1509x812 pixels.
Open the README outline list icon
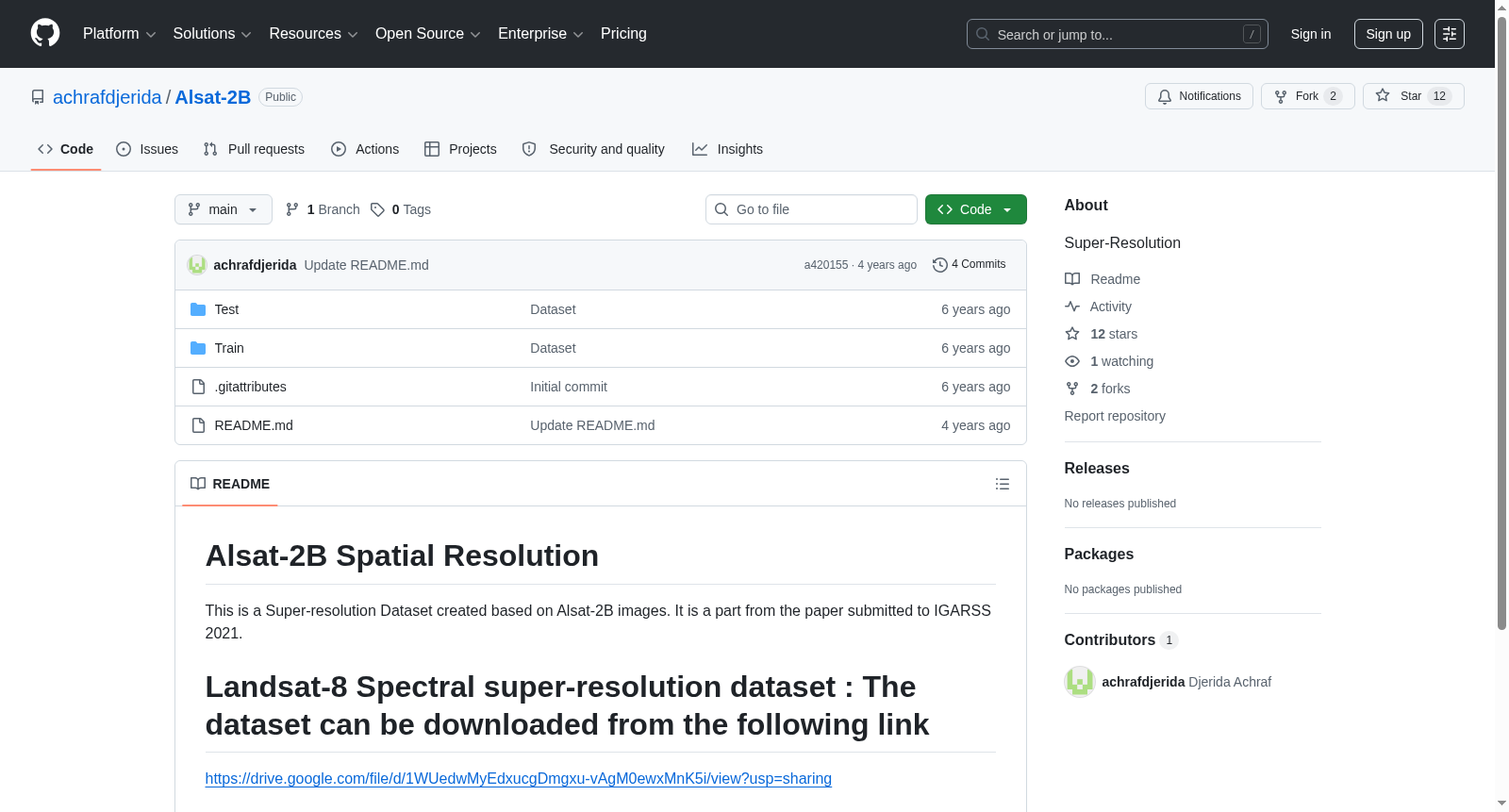click(x=1003, y=484)
